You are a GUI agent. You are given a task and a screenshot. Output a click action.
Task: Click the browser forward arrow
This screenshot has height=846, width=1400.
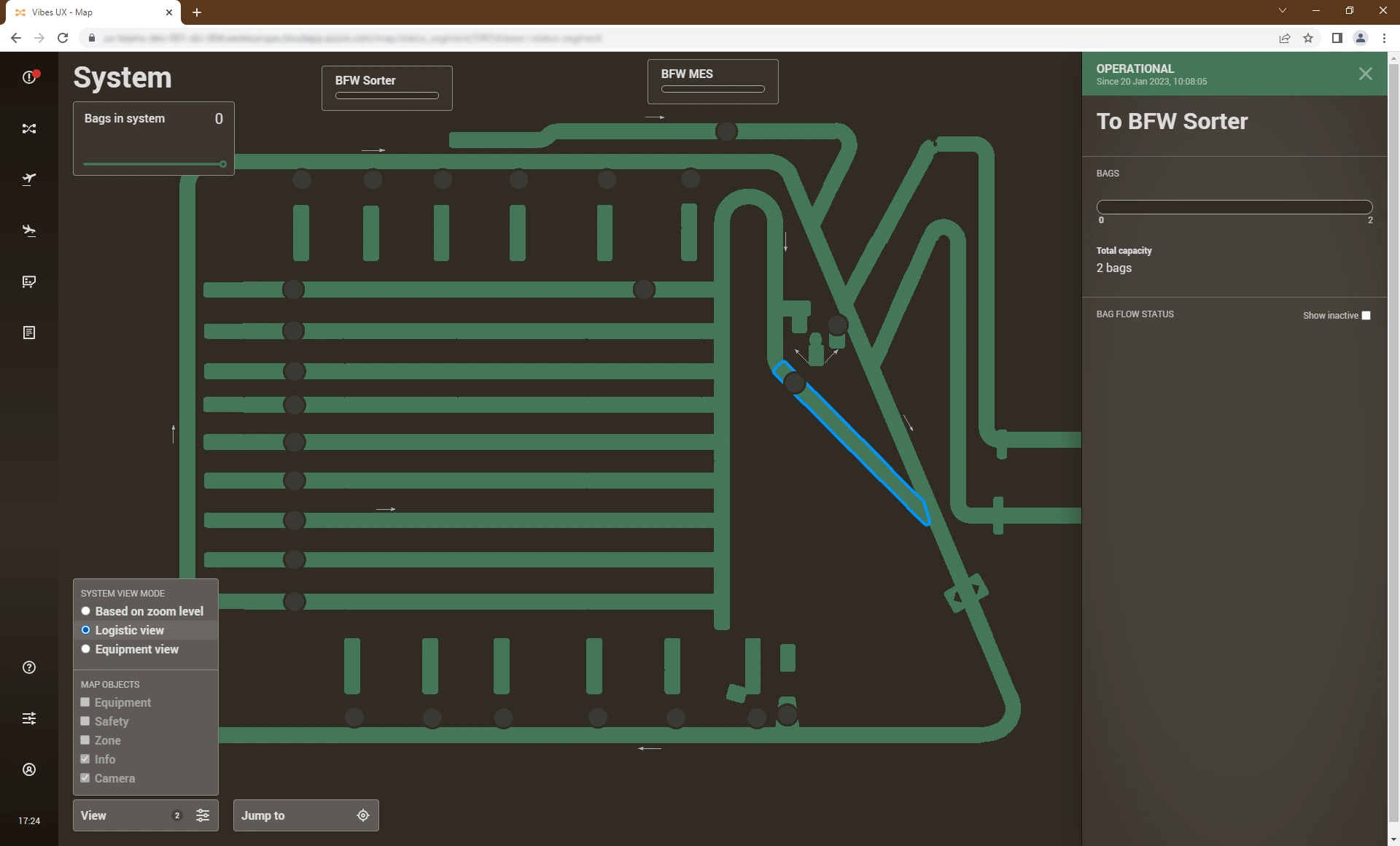coord(39,38)
